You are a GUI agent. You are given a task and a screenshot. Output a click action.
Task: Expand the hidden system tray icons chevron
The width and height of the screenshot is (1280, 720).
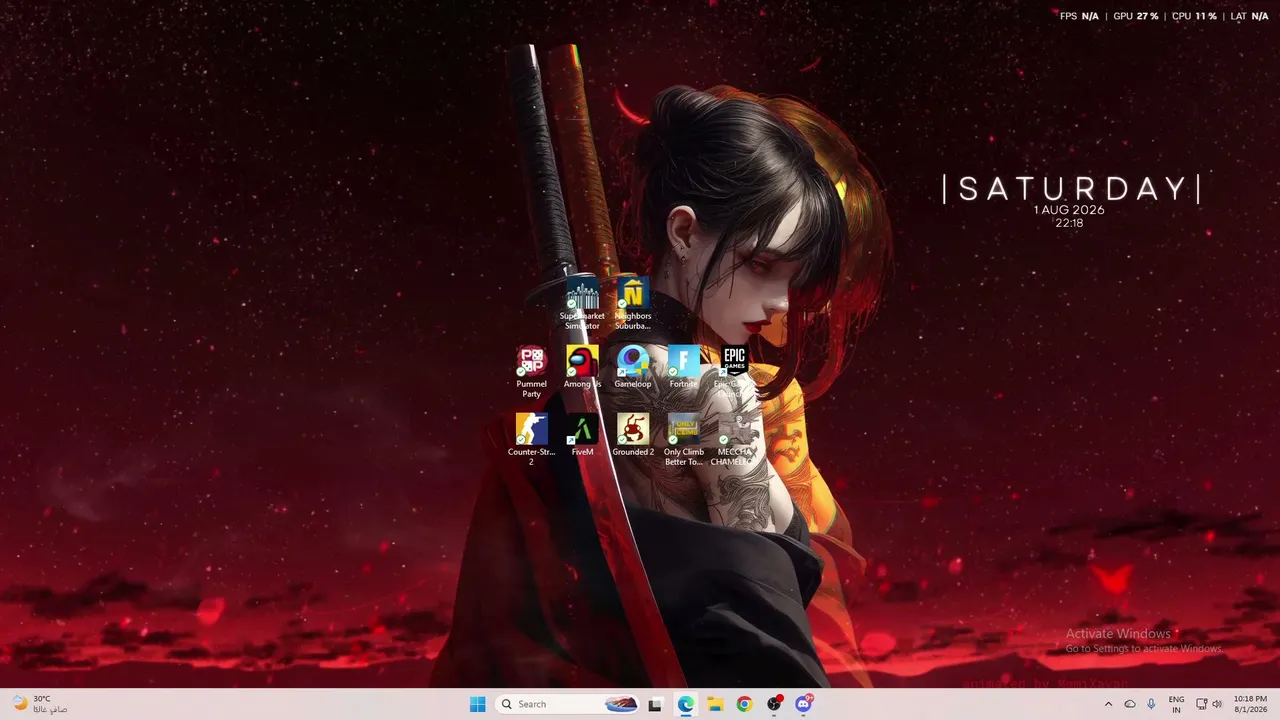(1108, 704)
